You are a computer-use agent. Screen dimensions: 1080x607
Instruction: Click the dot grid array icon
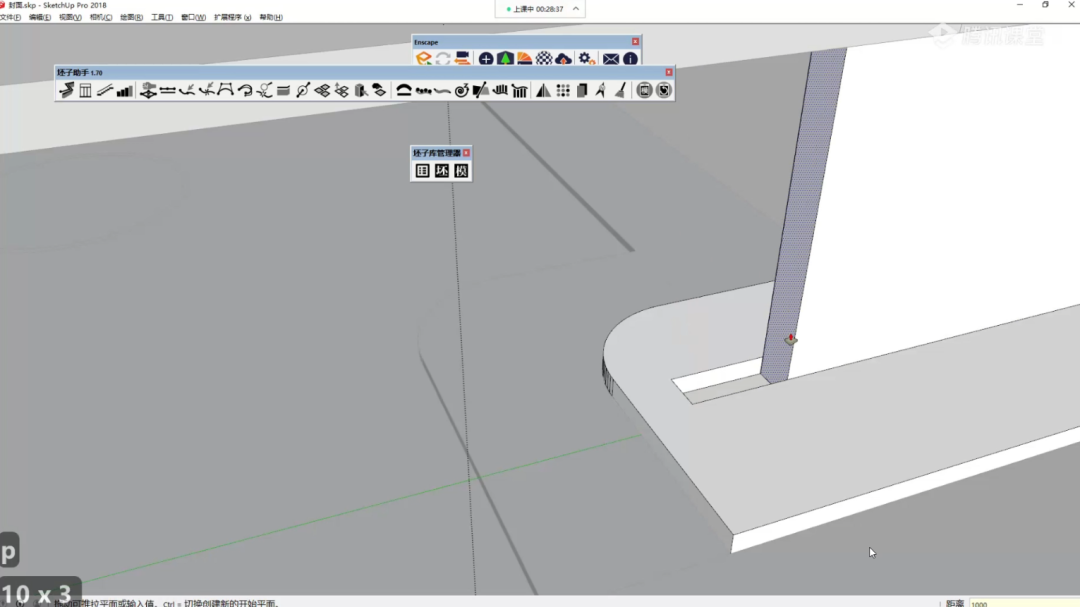563,90
